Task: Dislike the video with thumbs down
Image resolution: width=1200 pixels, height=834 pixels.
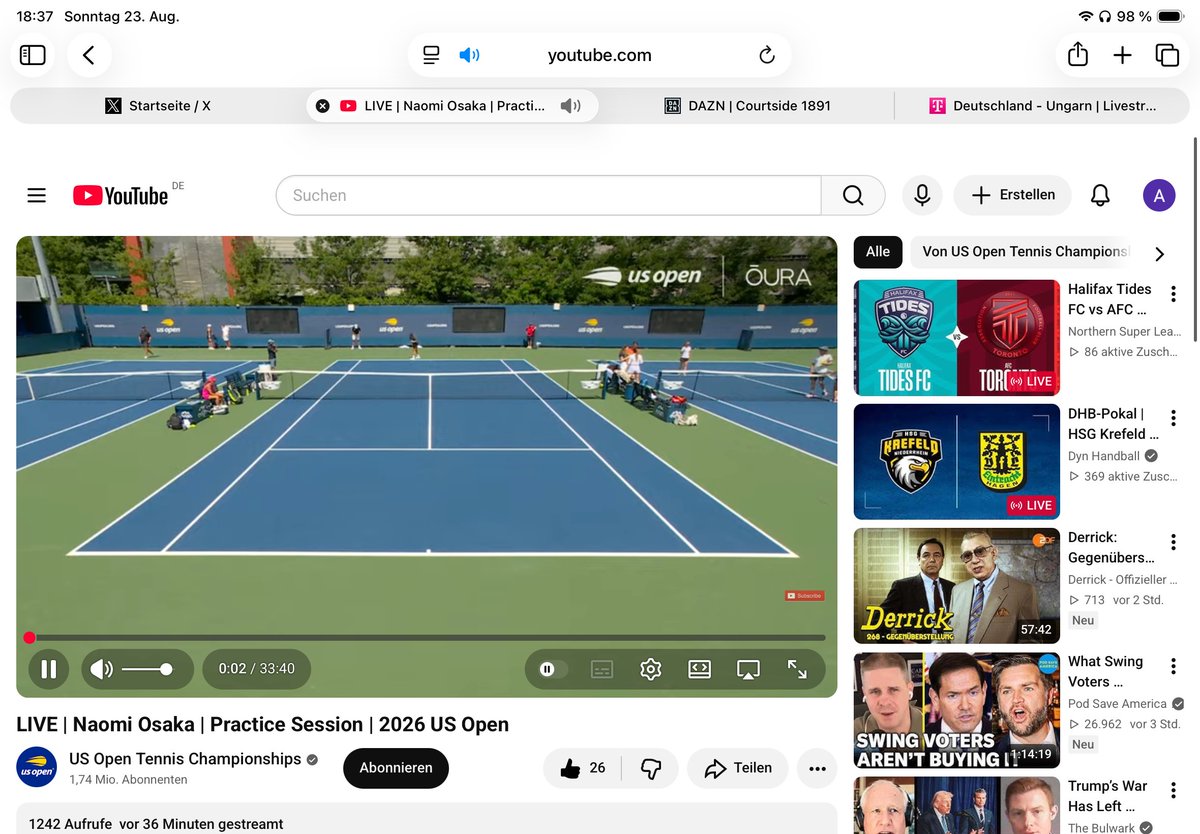Action: pyautogui.click(x=651, y=768)
